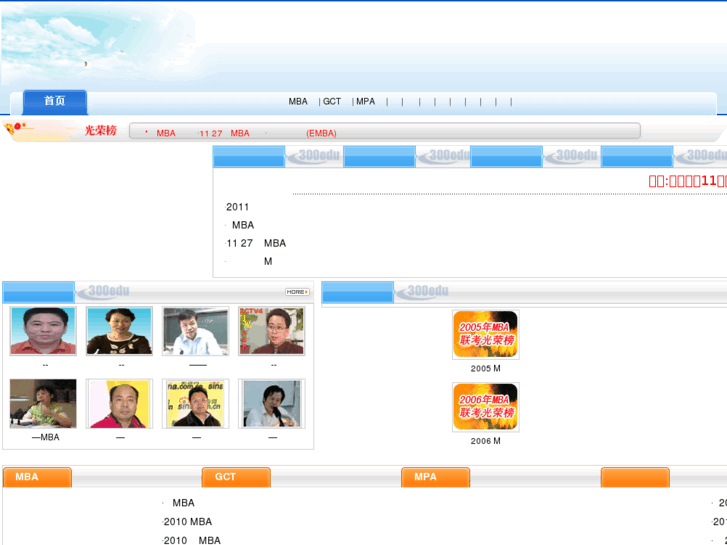Open the woman in black top photo
The width and height of the screenshot is (727, 545).
(119, 331)
